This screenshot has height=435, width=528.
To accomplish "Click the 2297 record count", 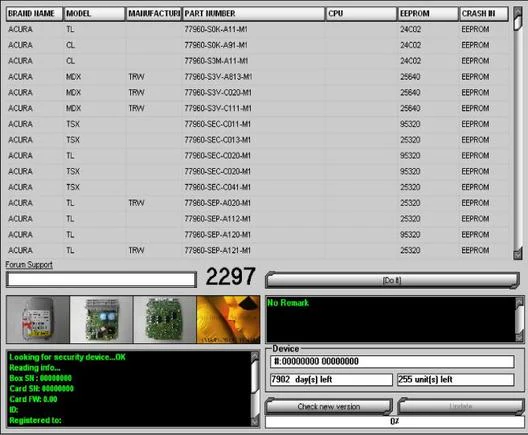I will (x=231, y=277).
